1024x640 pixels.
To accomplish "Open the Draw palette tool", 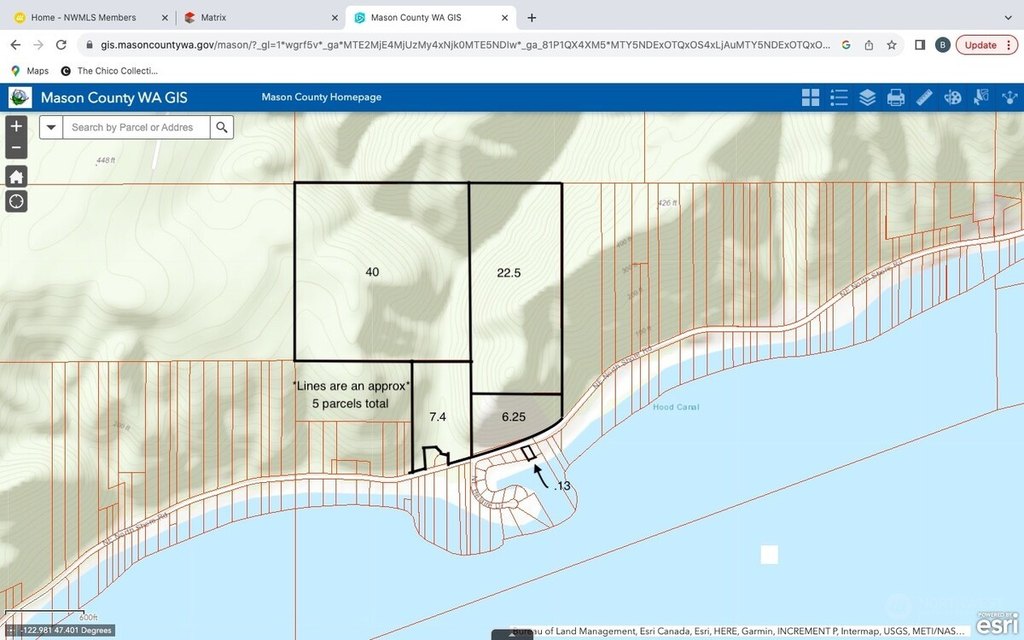I will click(953, 97).
